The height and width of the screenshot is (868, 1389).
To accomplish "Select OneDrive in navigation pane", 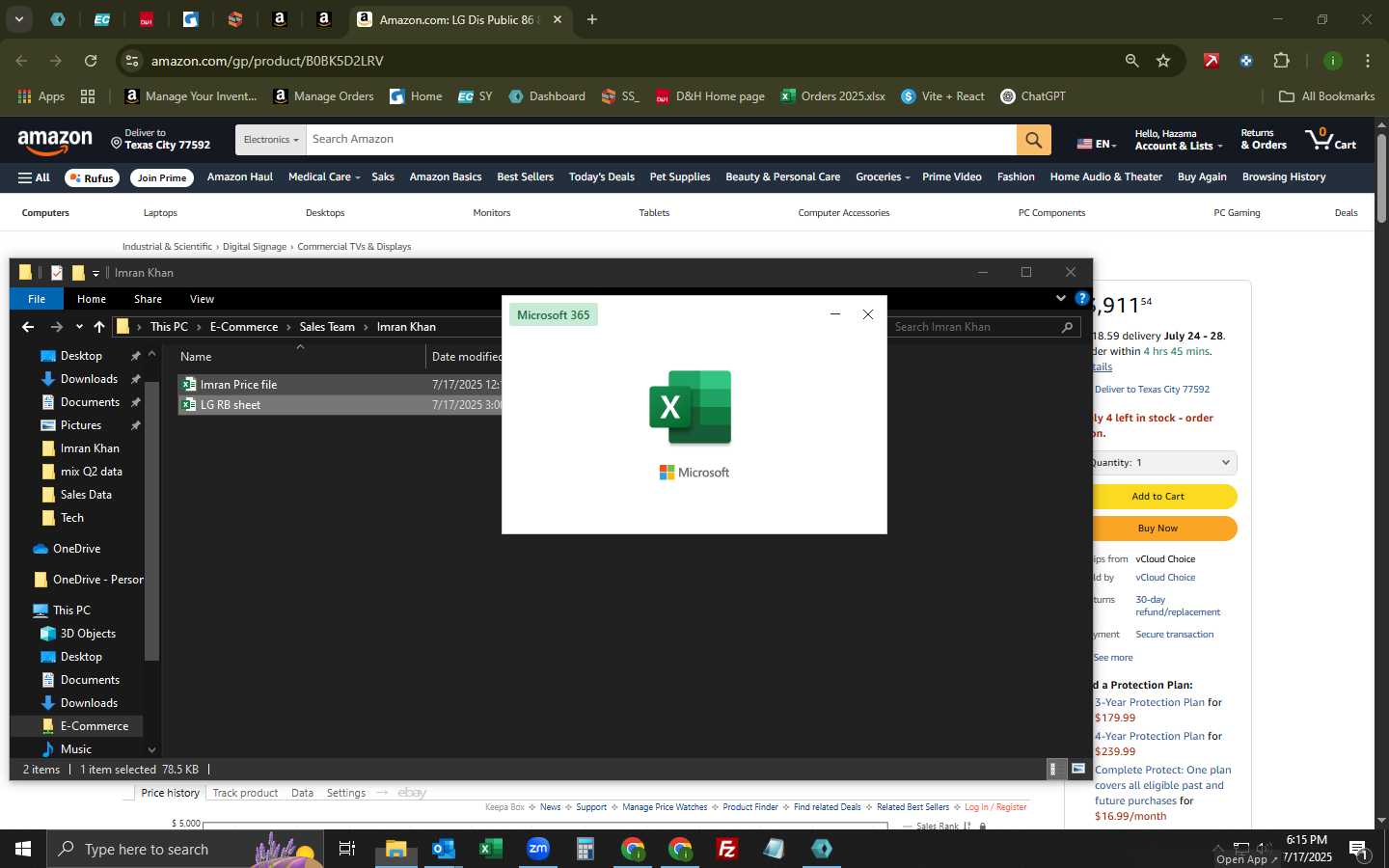I will click(76, 549).
